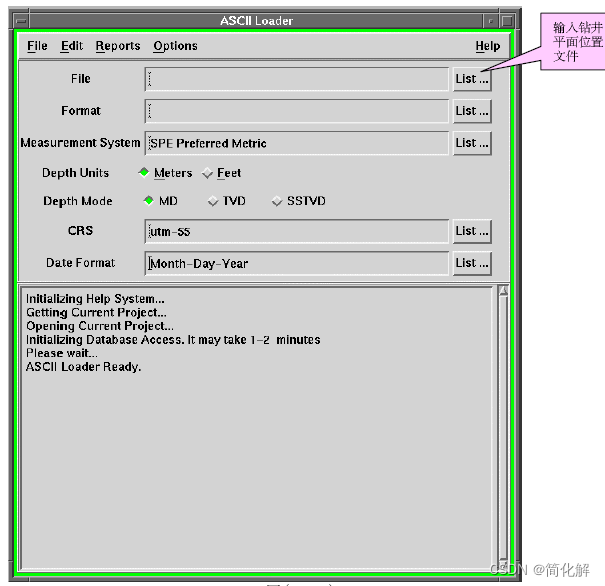Open the List button next to File field
This screenshot has width=605, height=586.
click(x=472, y=79)
